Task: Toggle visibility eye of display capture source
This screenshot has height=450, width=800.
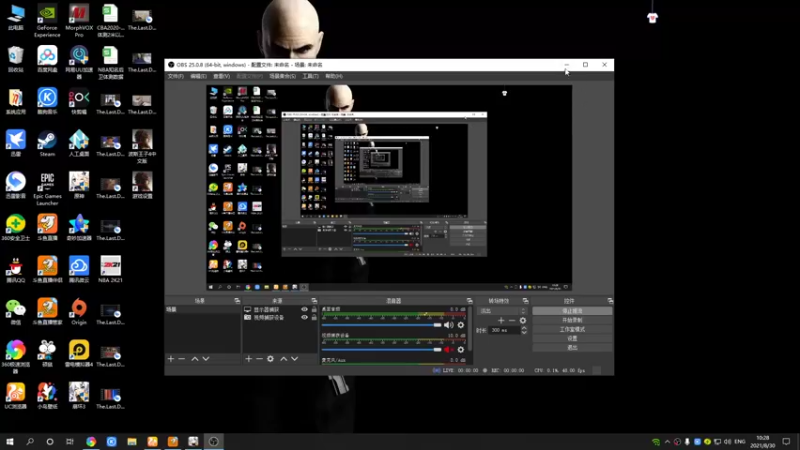Action: pyautogui.click(x=305, y=309)
